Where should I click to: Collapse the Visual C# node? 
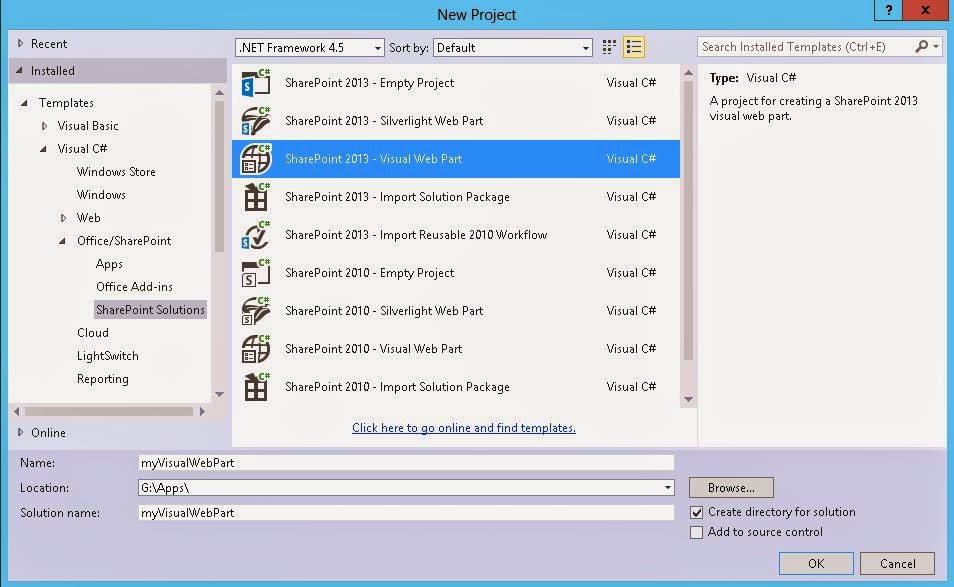pos(43,148)
